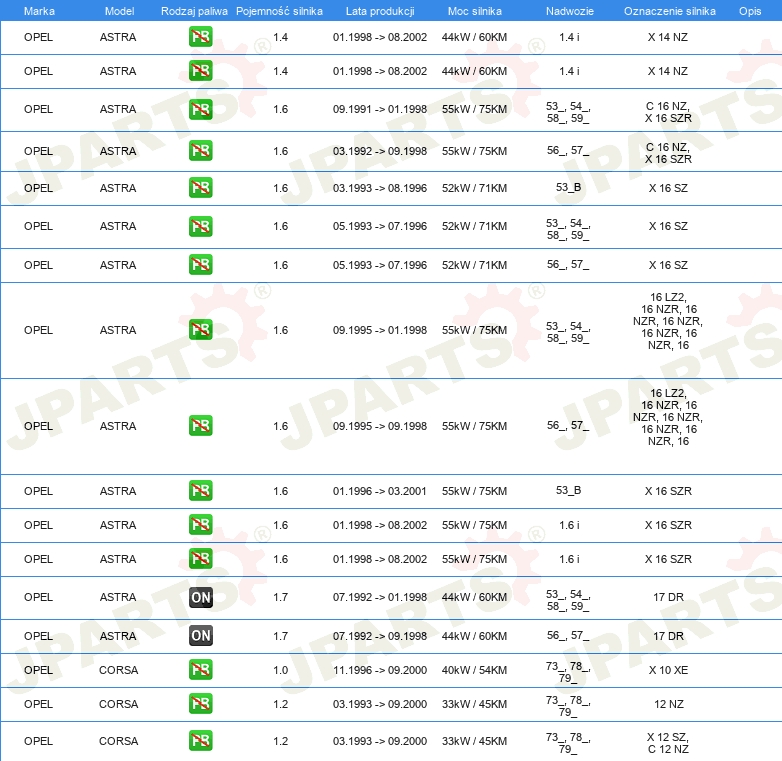Select the date range 03.1992 -> 09.1998
Screen dimensions: 782x761
pos(380,151)
